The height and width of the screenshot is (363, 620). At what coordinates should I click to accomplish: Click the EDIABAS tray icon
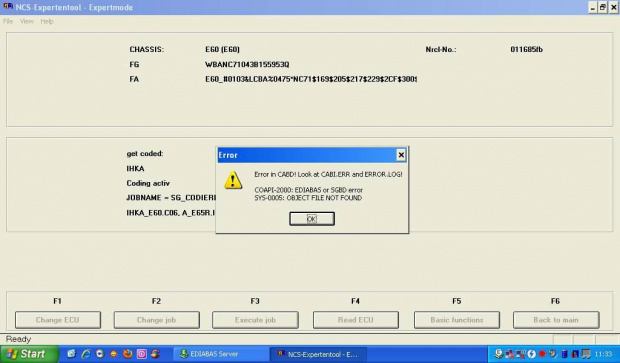(x=498, y=354)
